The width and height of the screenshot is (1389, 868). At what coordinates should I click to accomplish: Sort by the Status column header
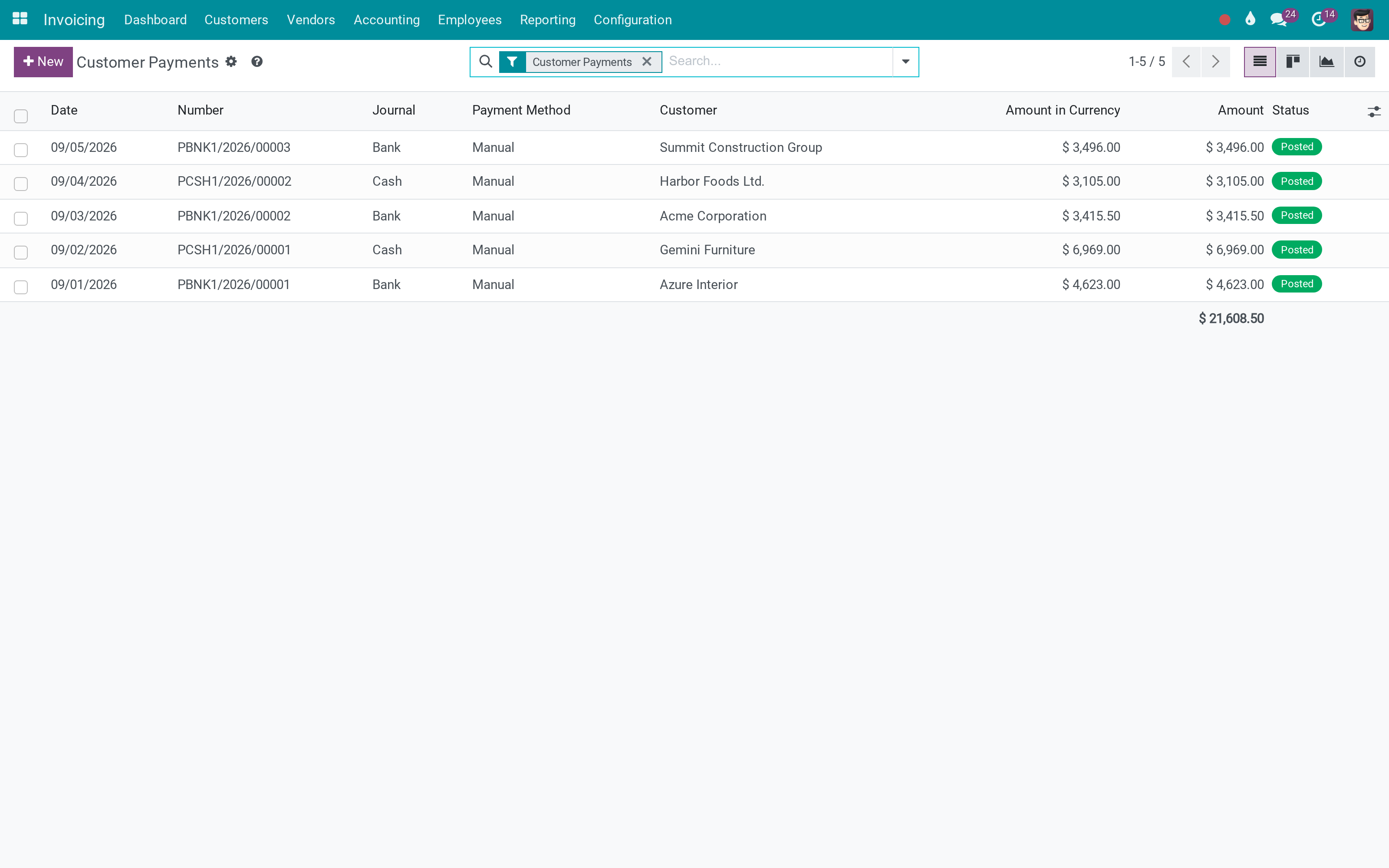point(1290,110)
